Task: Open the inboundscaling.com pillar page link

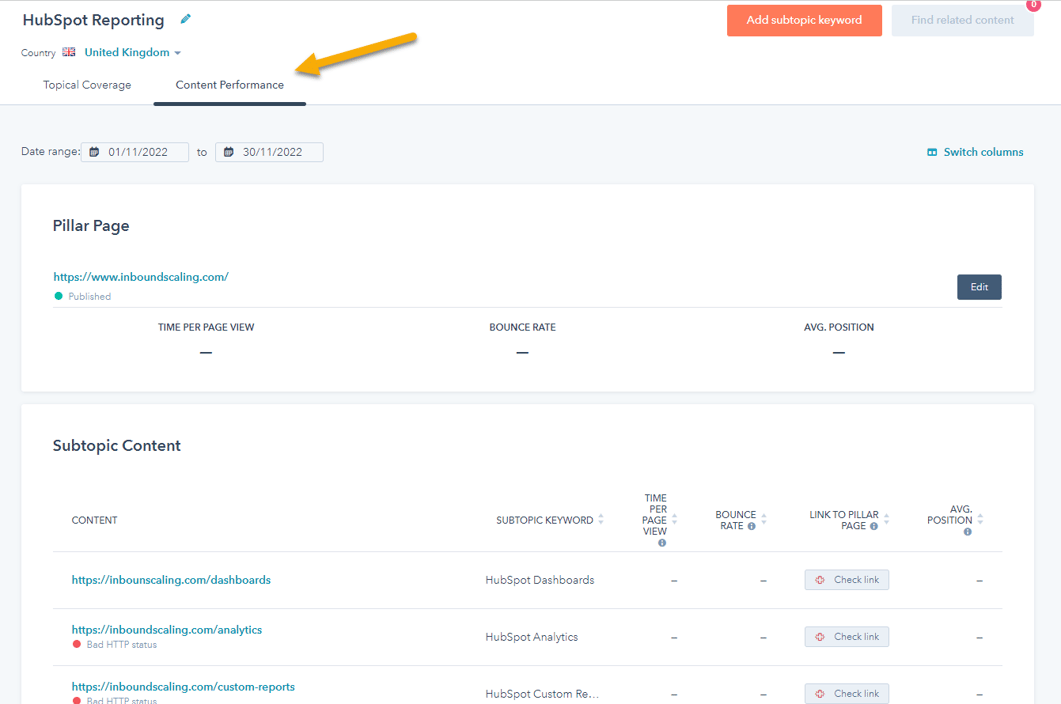Action: point(140,276)
